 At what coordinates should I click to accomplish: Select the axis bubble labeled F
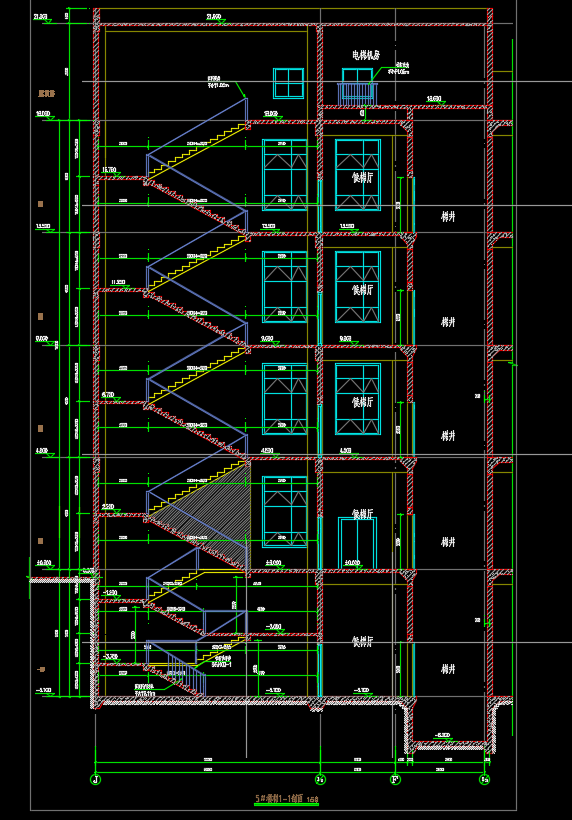click(x=395, y=779)
